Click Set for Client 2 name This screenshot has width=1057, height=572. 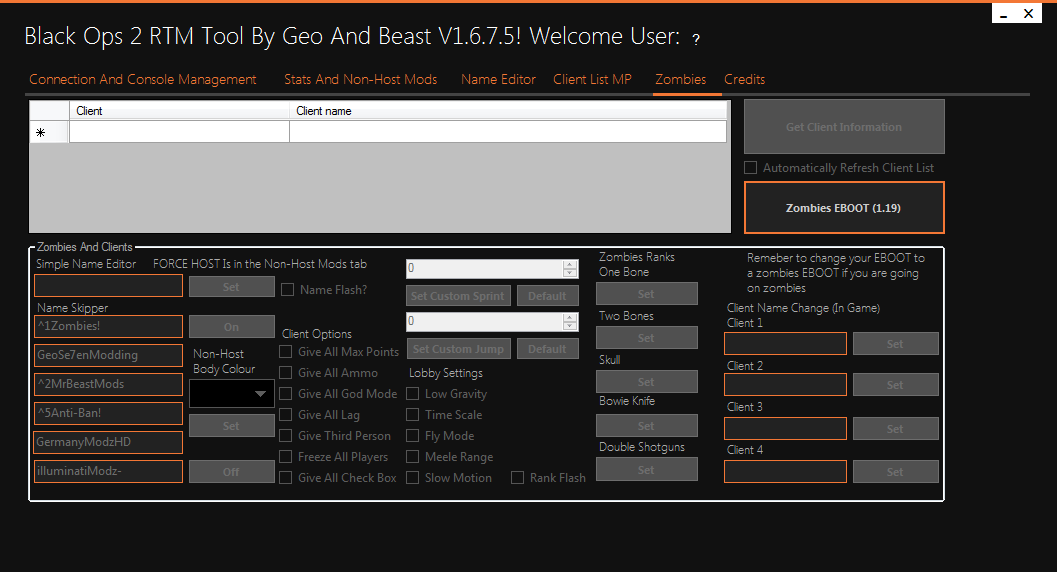(895, 385)
